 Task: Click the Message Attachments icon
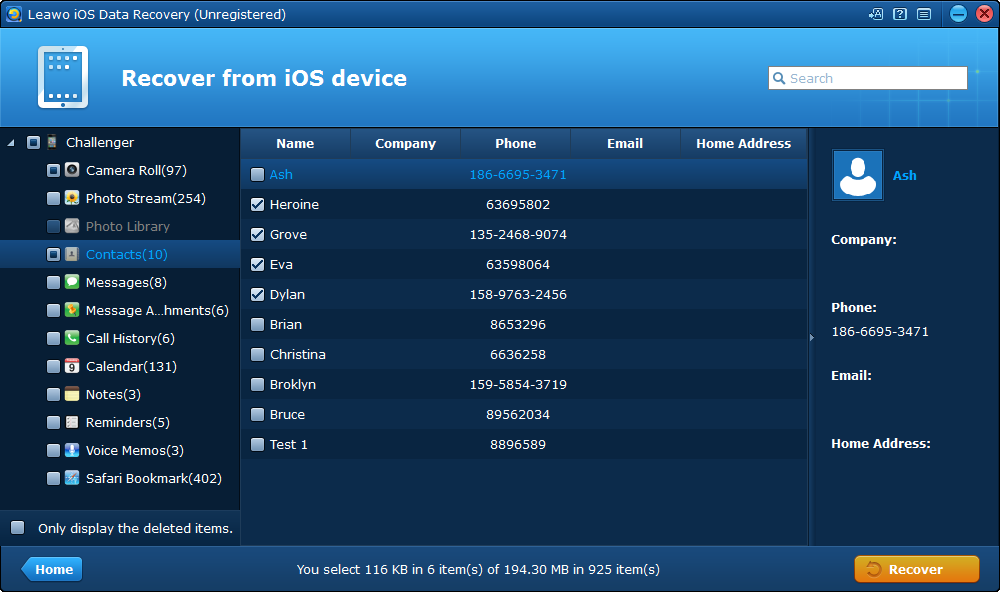72,310
